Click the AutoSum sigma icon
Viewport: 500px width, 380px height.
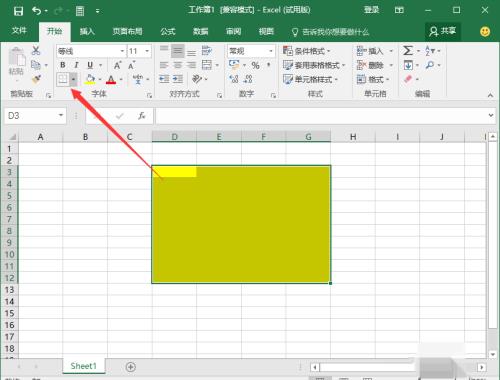tap(408, 51)
